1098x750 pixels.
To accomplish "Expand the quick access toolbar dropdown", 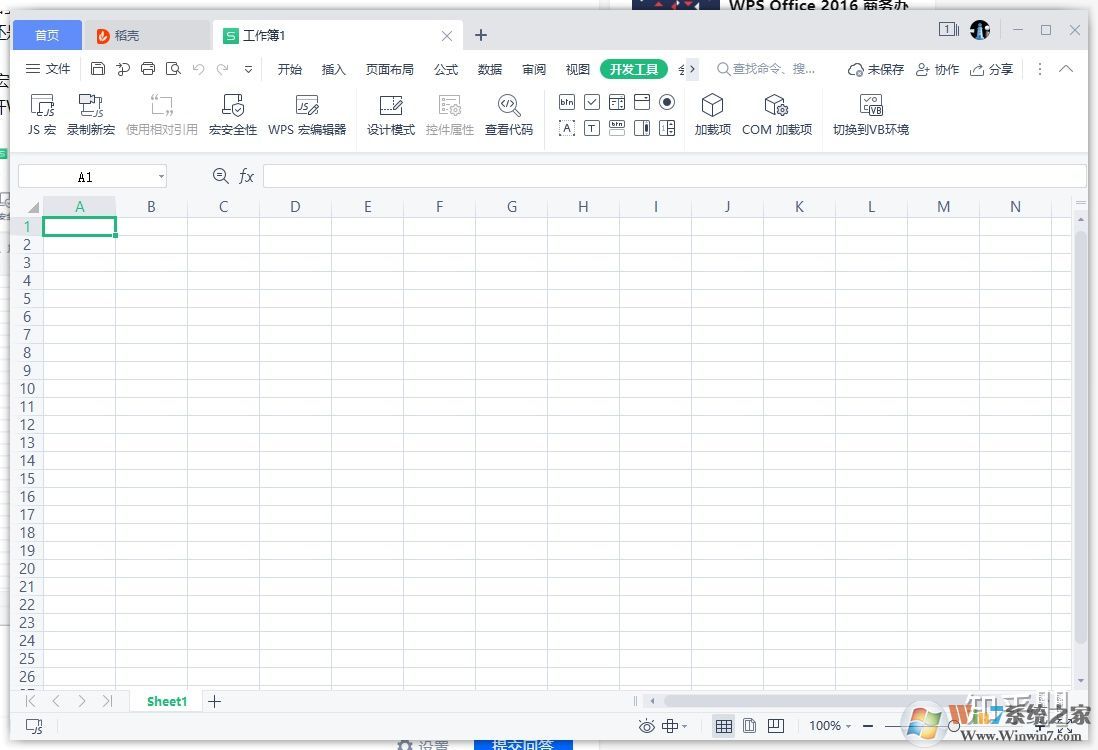I will [249, 69].
